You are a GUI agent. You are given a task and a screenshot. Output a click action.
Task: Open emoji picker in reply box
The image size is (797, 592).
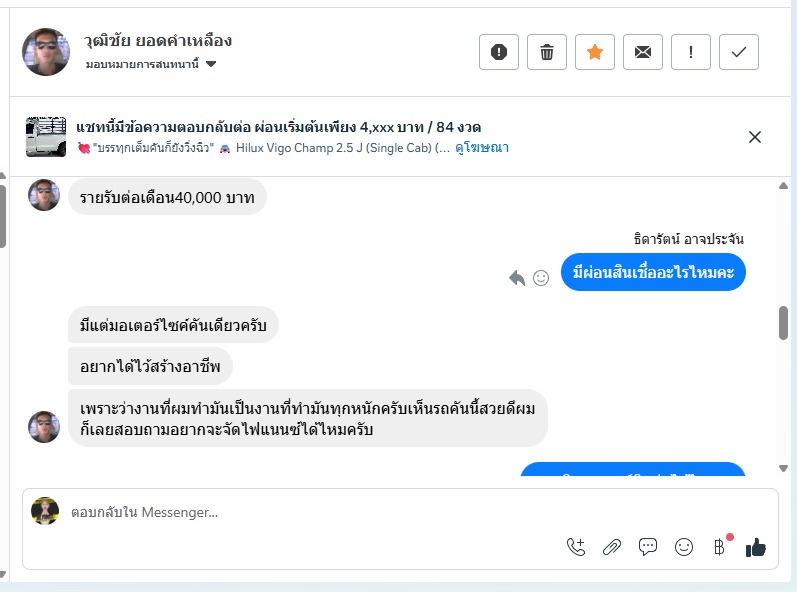684,547
